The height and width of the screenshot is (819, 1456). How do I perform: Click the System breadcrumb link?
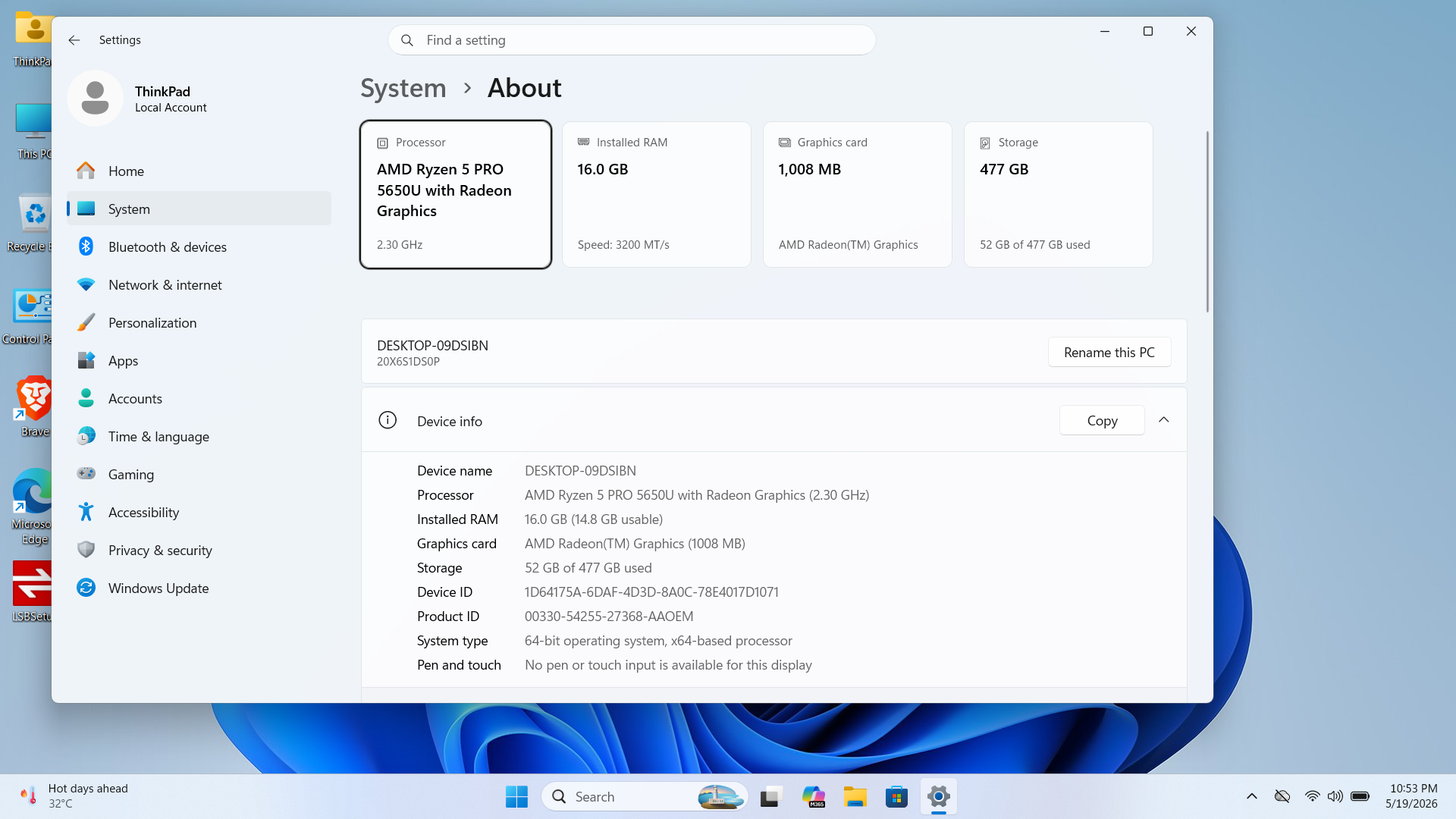point(403,88)
